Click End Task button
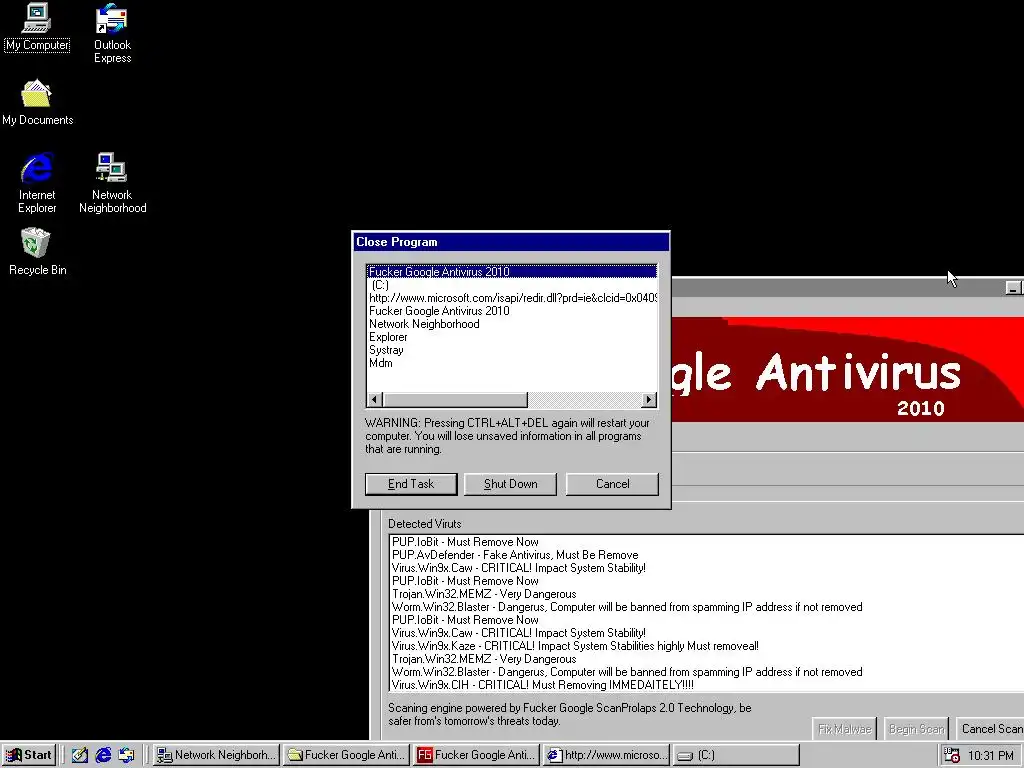 click(x=411, y=484)
